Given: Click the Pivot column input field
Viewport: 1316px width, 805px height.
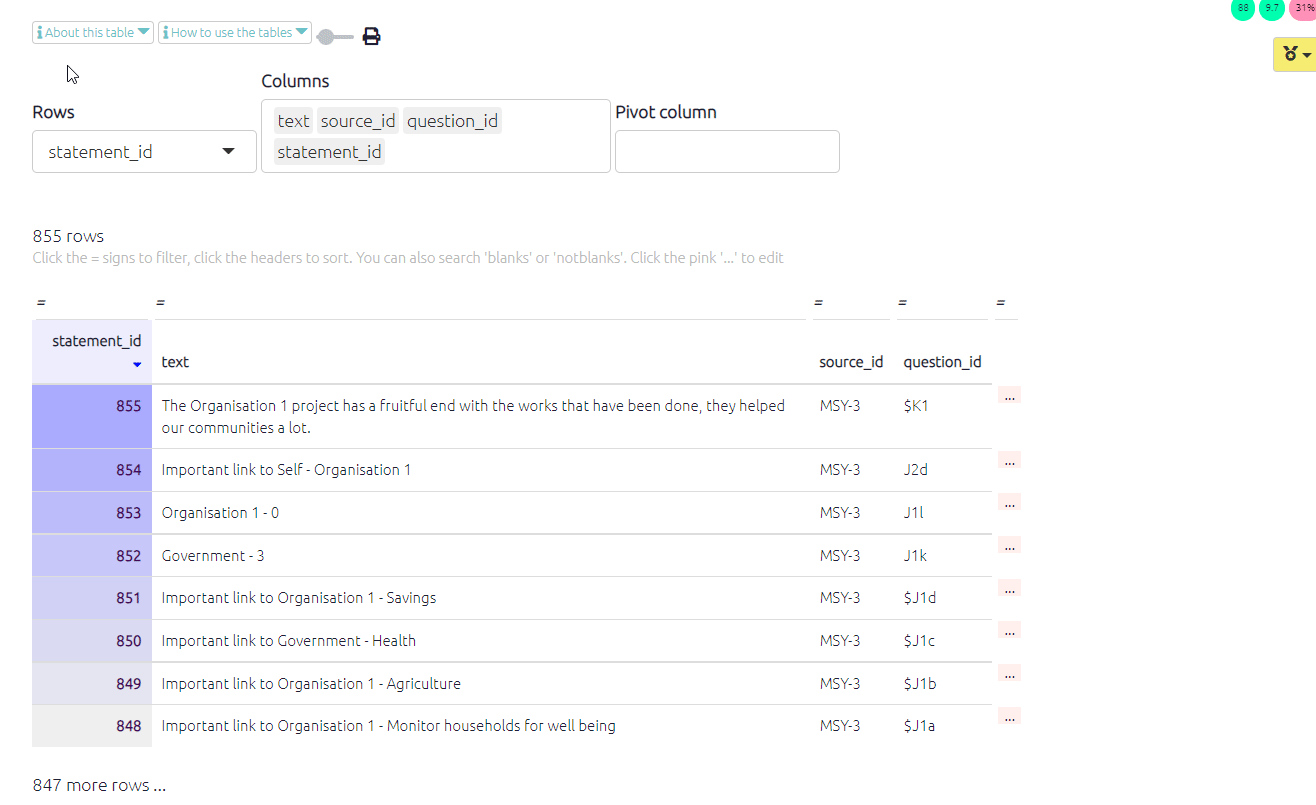Looking at the screenshot, I should (727, 152).
